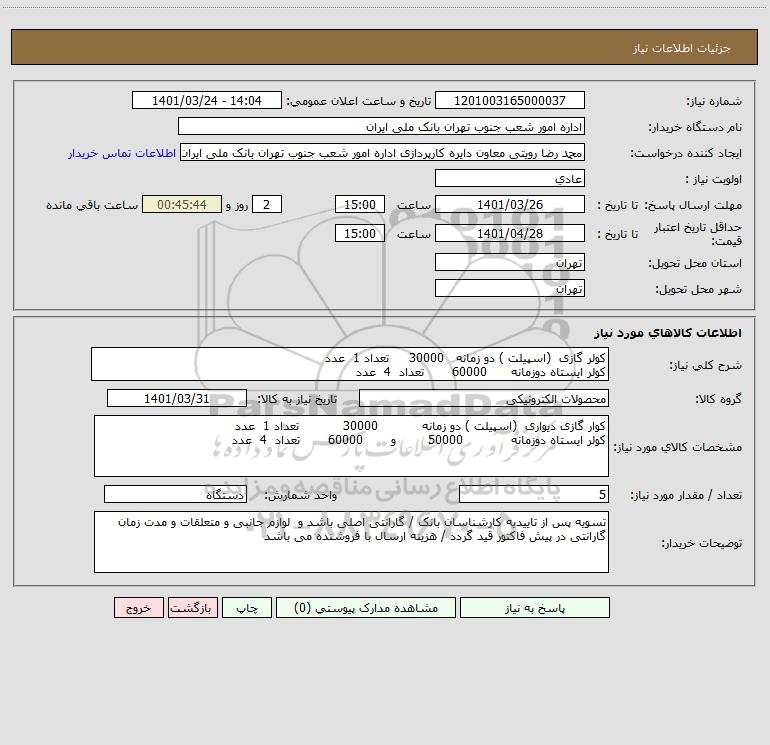Click the 'بازگشت' back button
This screenshot has width=770, height=745.
[x=192, y=608]
